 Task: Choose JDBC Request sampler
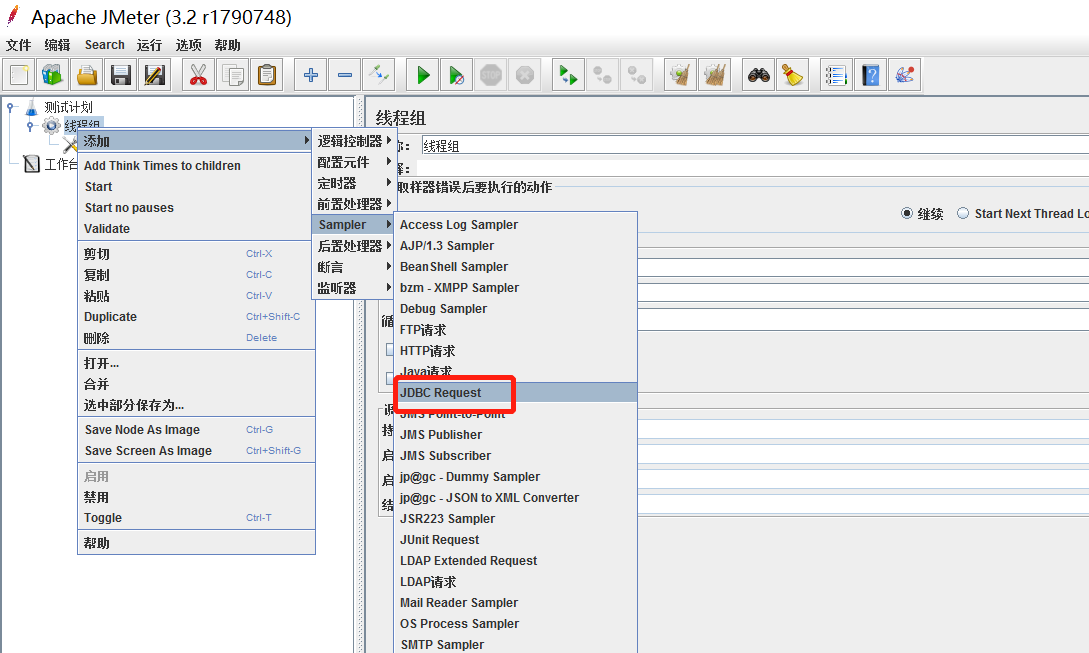515,392
